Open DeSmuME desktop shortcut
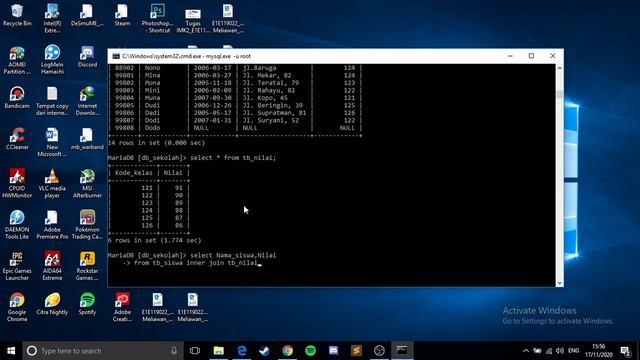 pos(87,15)
